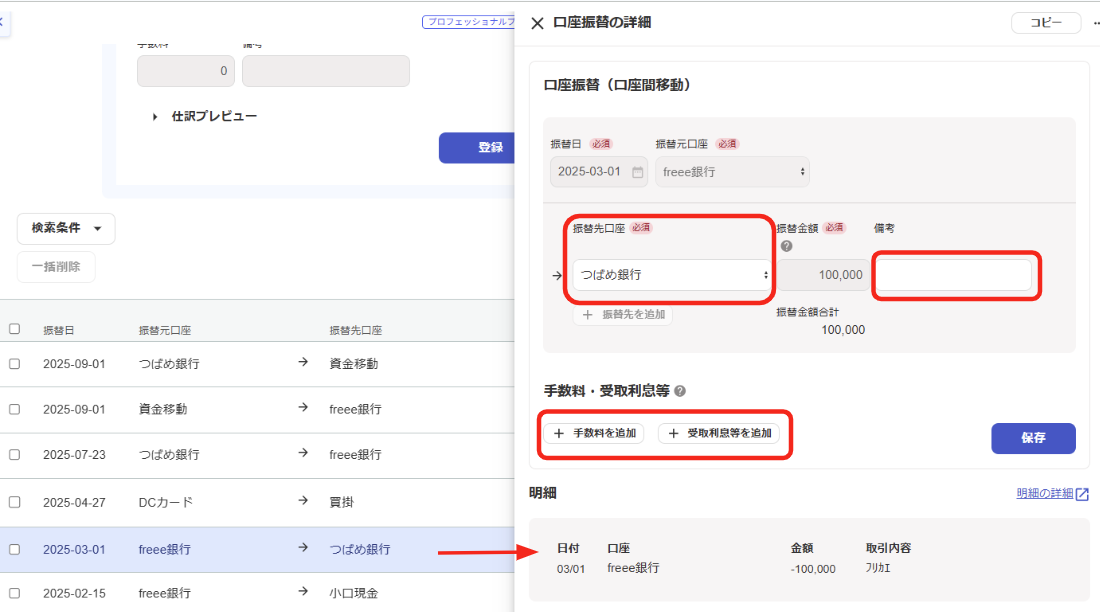Viewport: 1100px width, 612px height.
Task: Select the checkbox for the 2025-07-23 row
Action: coord(14,454)
